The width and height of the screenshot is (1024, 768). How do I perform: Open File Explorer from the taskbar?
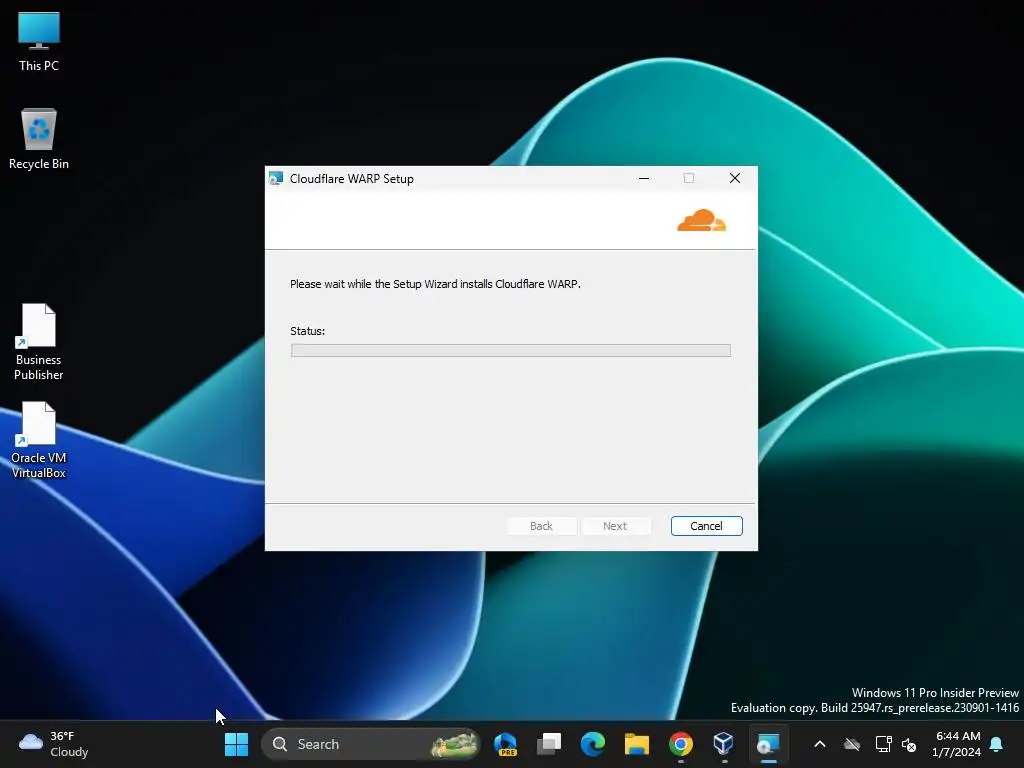click(x=637, y=744)
